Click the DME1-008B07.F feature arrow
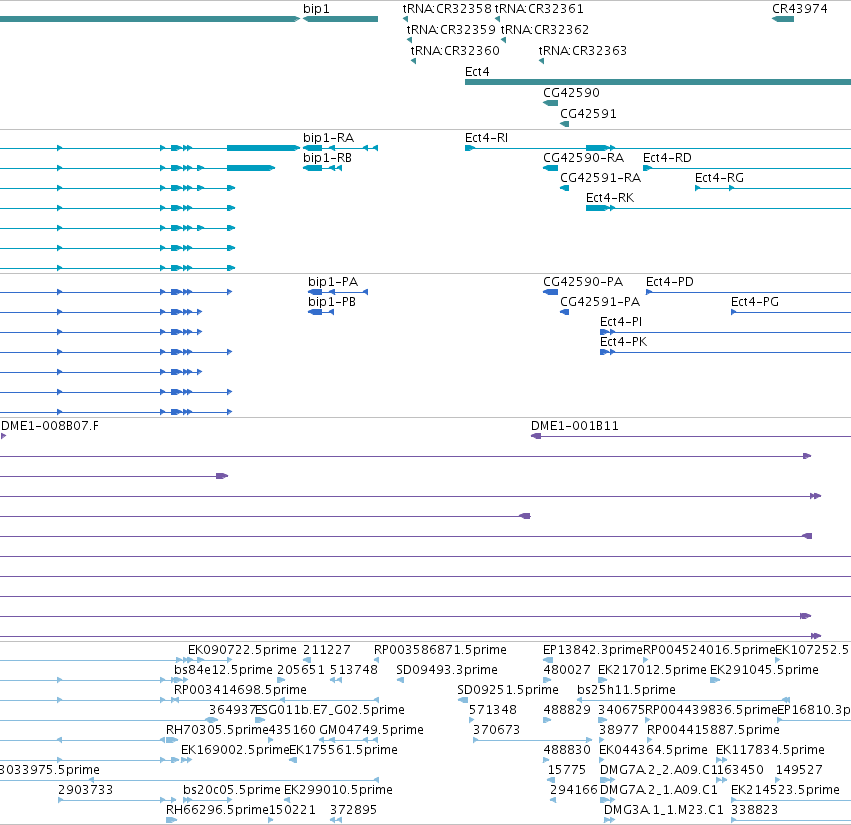Image resolution: width=851 pixels, height=825 pixels. tap(3, 436)
